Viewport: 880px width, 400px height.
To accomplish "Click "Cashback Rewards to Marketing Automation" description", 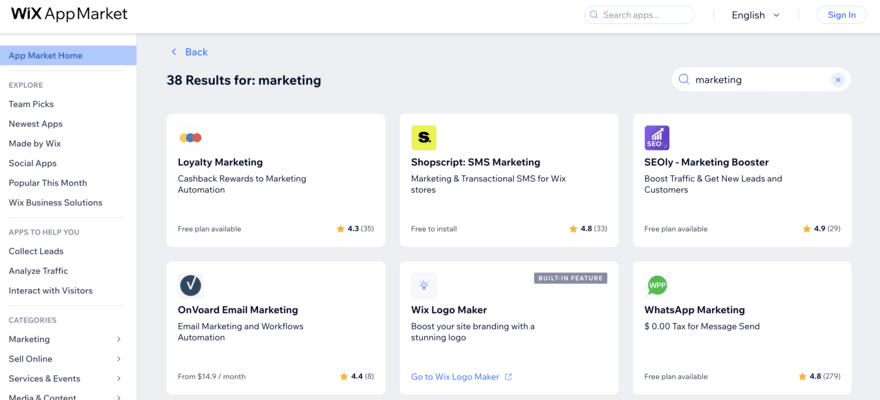I will [x=242, y=185].
